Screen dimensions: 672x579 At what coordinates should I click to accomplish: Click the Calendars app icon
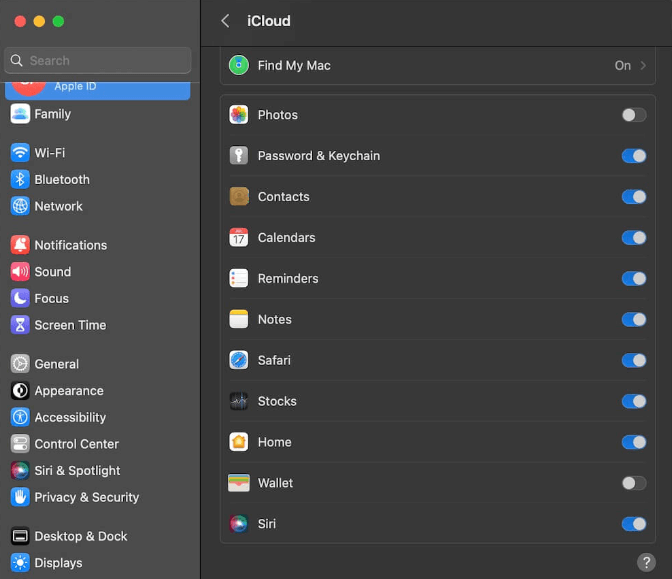[238, 238]
